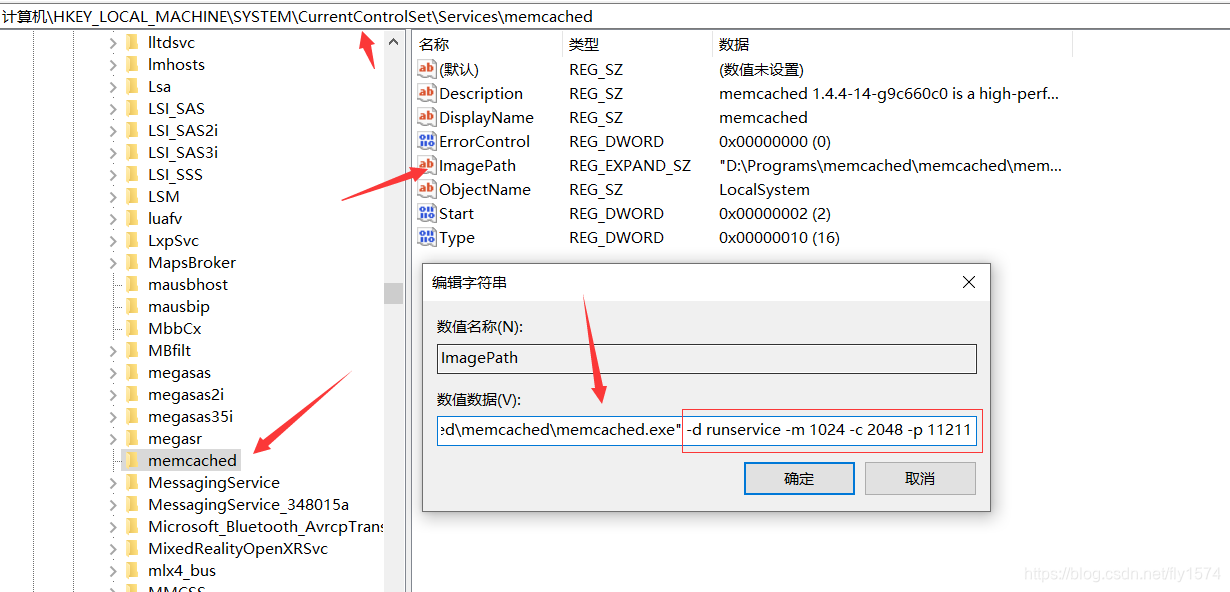This screenshot has height=592, width=1230.
Task: Click the (数值未设置) data cell
Action: pos(761,69)
